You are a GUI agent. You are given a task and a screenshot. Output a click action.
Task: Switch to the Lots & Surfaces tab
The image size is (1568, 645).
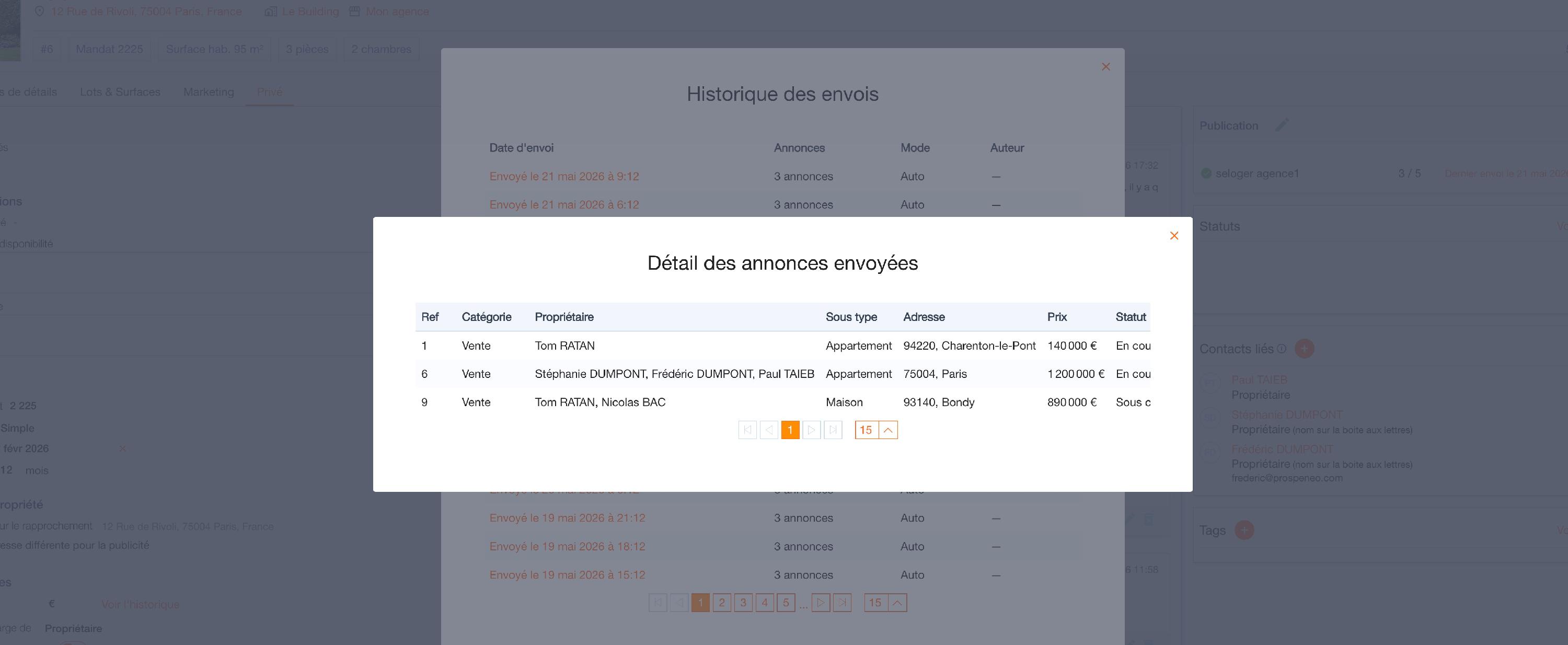coord(120,92)
